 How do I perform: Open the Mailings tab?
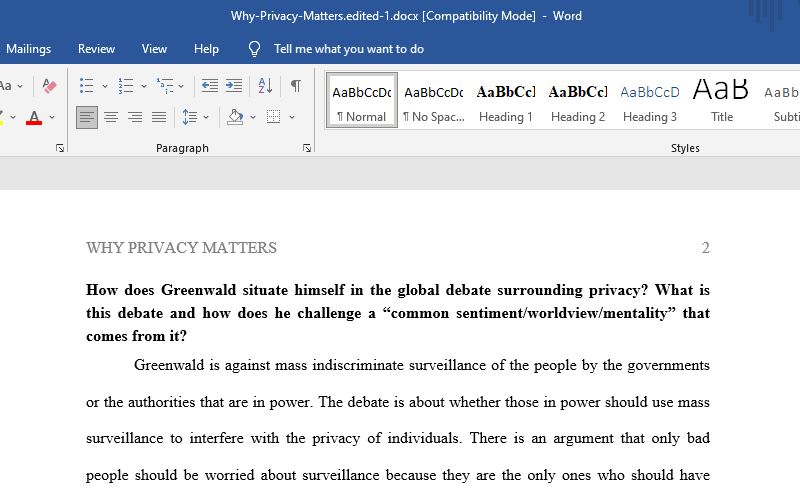coord(28,49)
